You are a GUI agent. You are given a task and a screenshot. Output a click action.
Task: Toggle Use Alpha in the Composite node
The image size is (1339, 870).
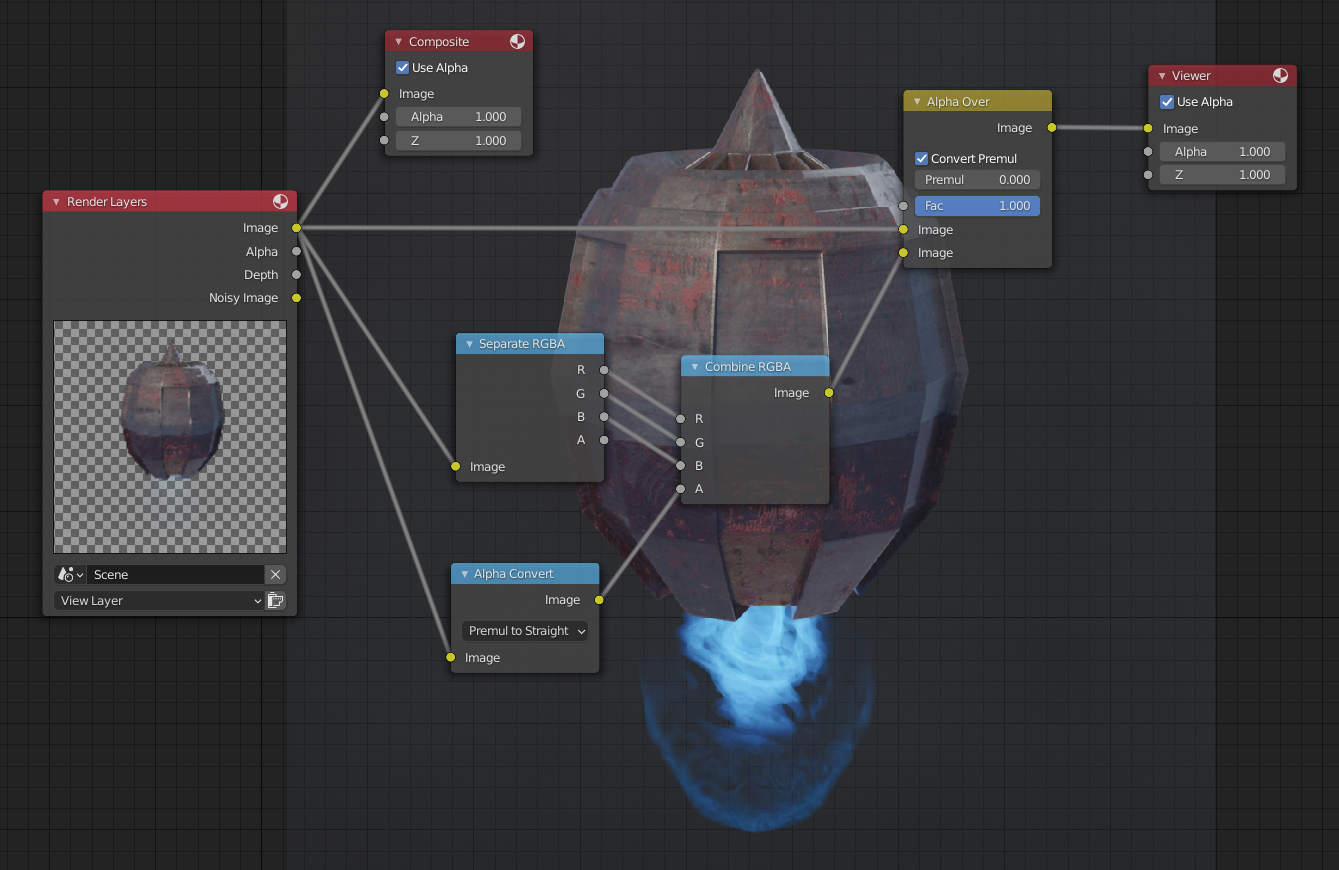(403, 68)
